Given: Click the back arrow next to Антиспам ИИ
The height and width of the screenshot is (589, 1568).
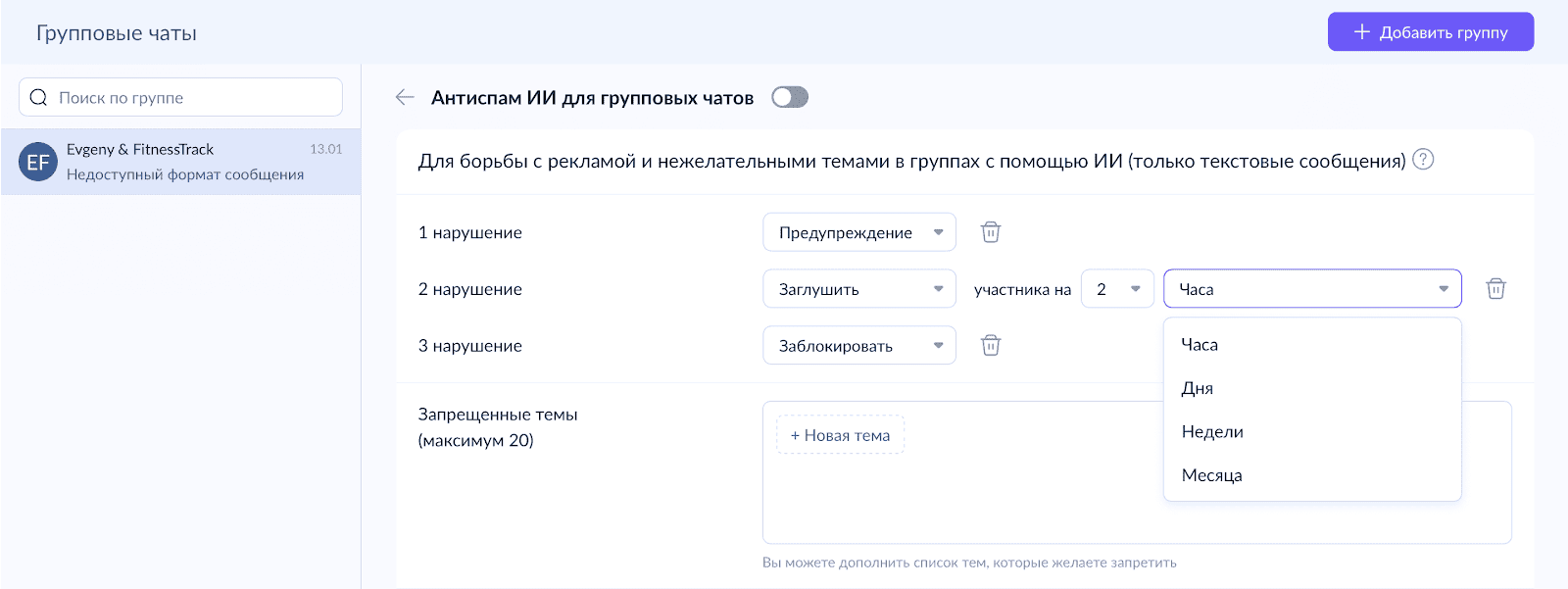Looking at the screenshot, I should tap(405, 97).
